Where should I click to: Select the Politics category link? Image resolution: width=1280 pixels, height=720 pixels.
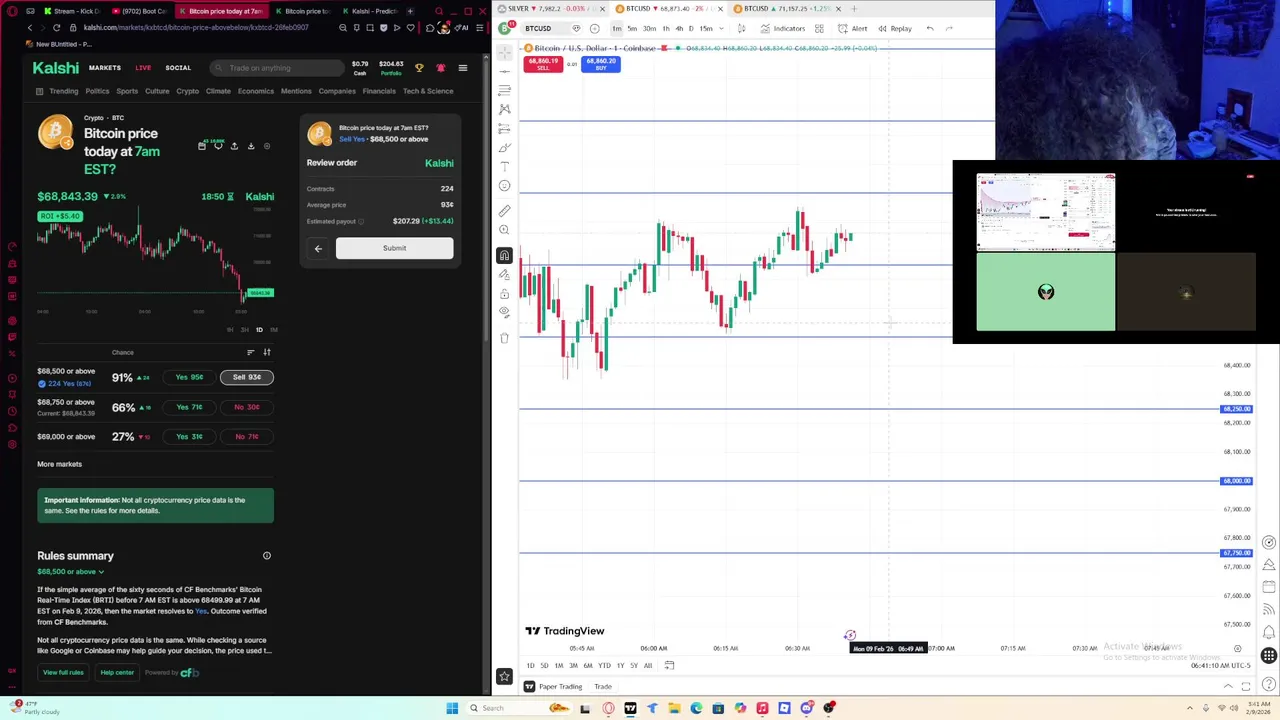coord(97,91)
